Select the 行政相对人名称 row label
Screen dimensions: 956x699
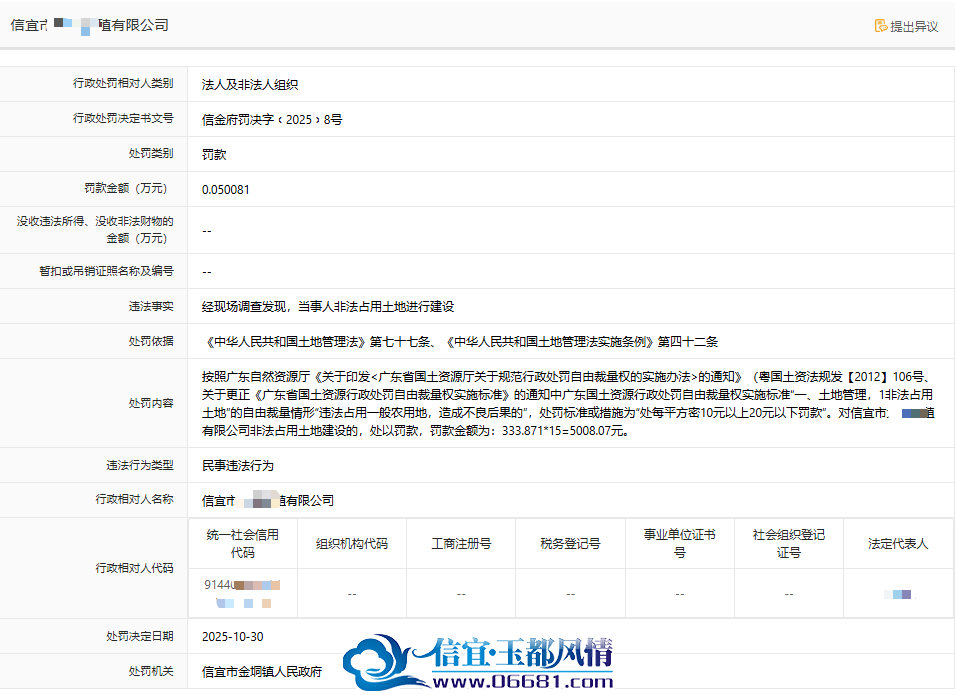click(x=134, y=499)
